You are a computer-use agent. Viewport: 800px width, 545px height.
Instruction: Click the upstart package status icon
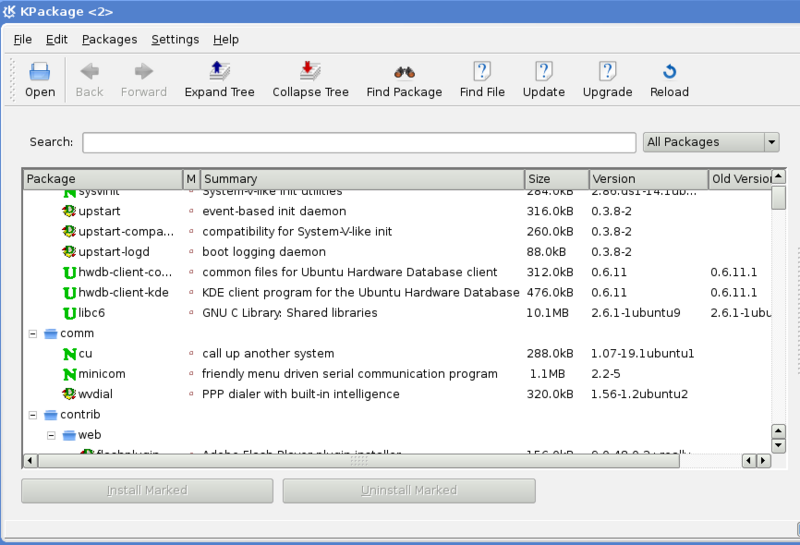69,211
